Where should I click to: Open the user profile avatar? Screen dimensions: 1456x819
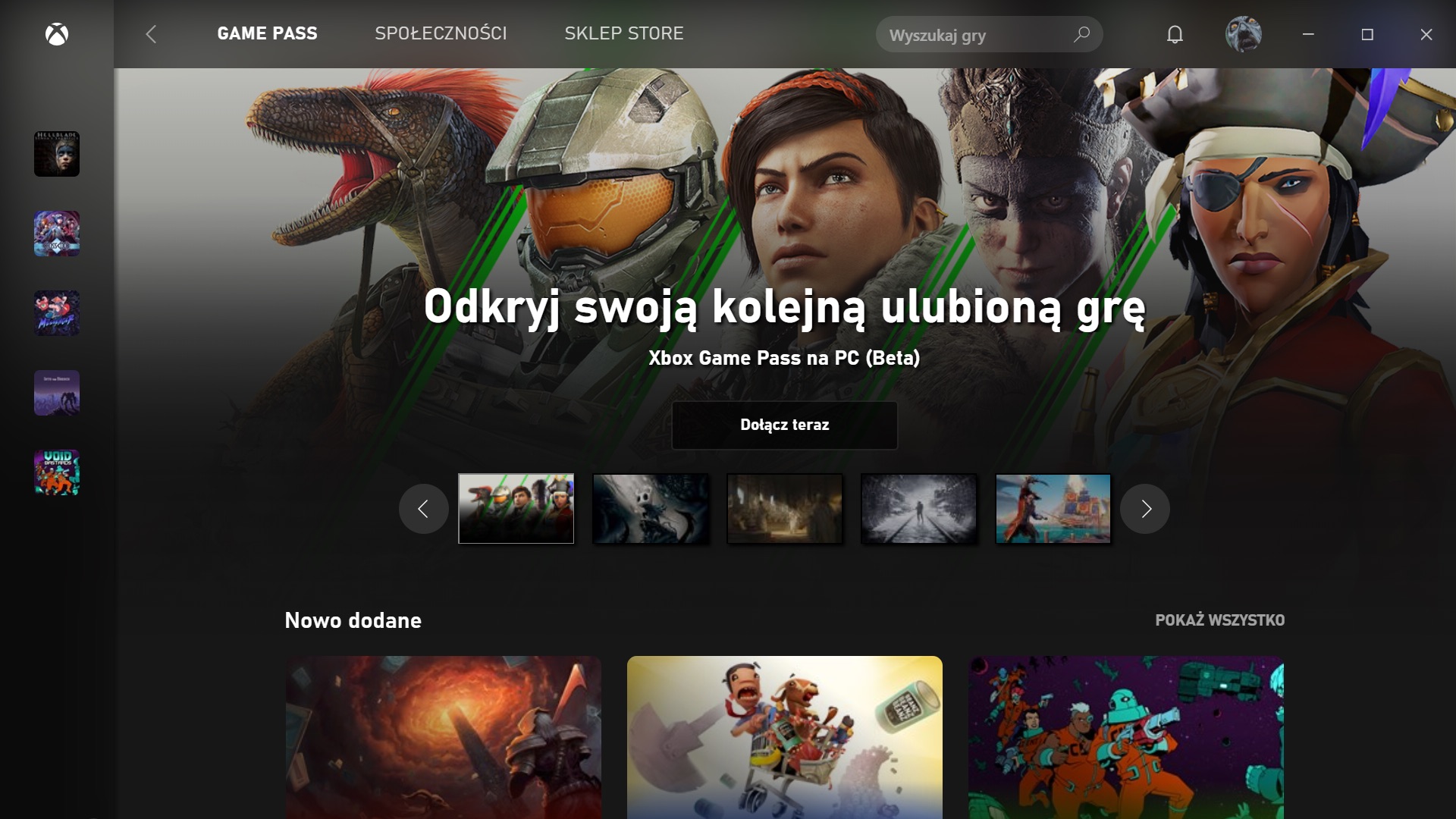(x=1244, y=34)
